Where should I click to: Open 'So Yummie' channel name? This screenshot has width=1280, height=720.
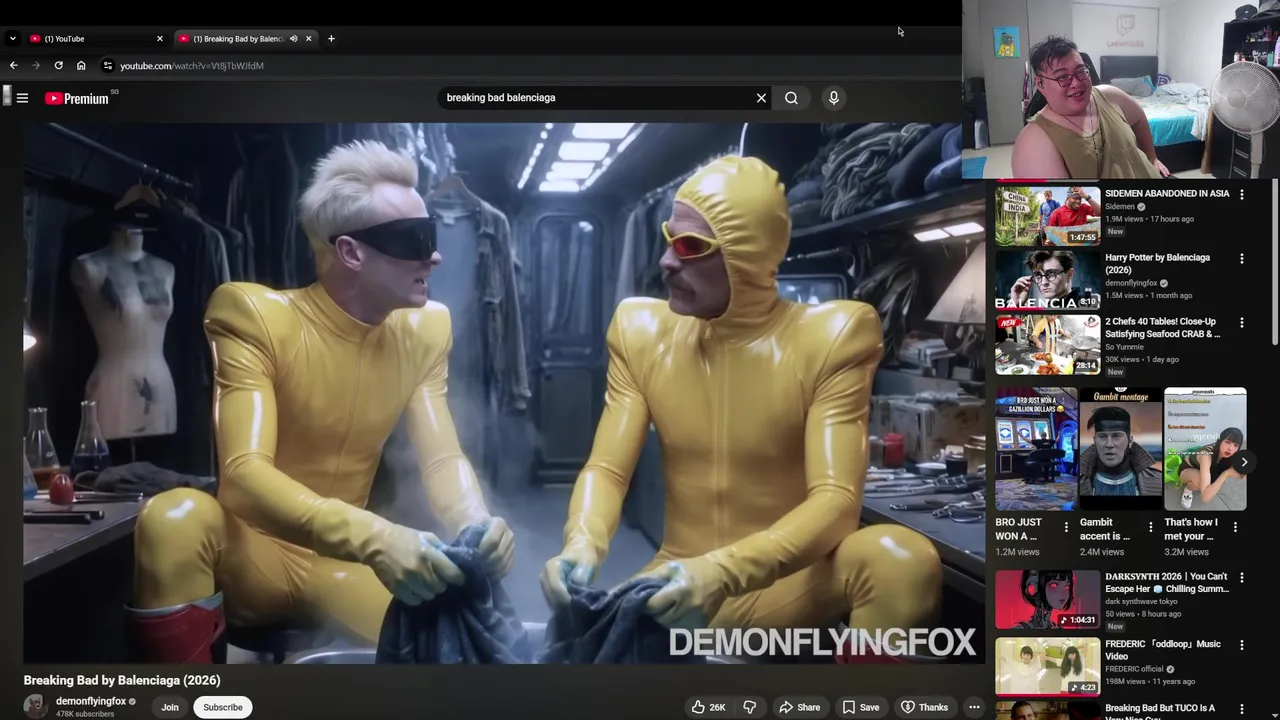[1123, 347]
